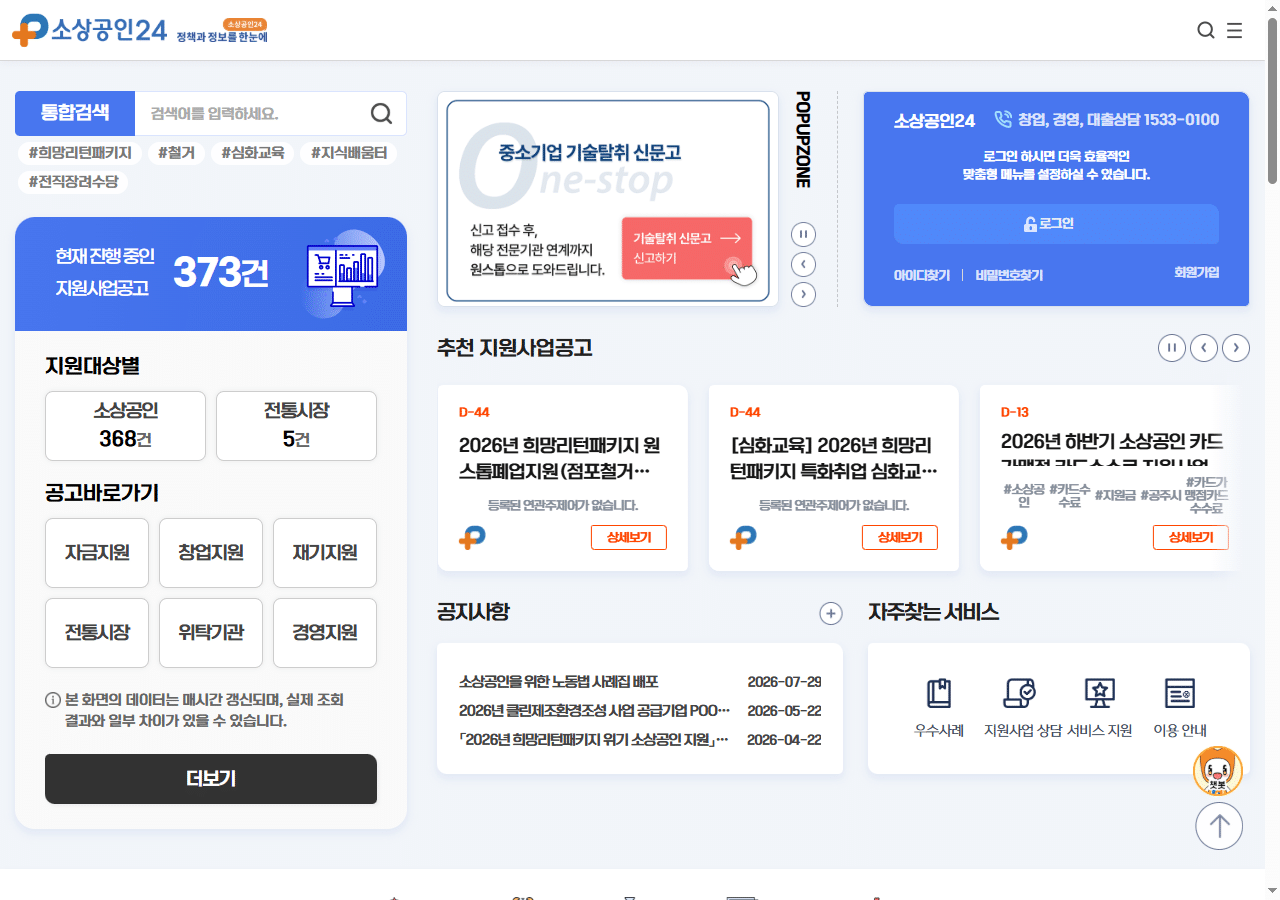
Task: Pause the 추천 지원사업공고 carousel
Action: 1172,348
